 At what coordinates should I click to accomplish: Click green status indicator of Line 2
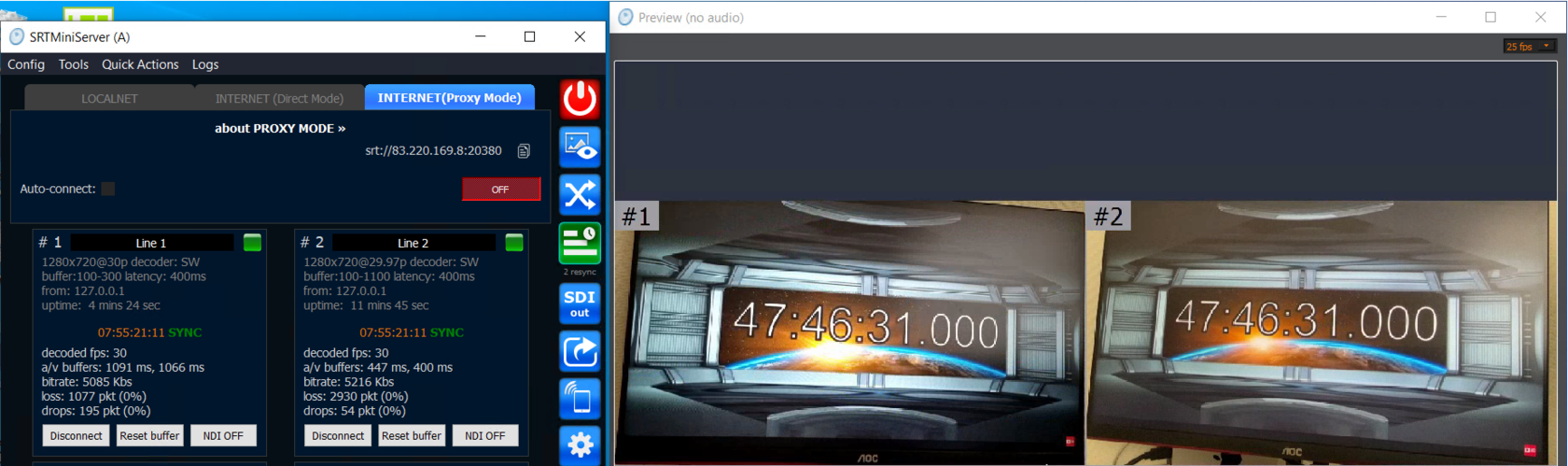pos(514,243)
